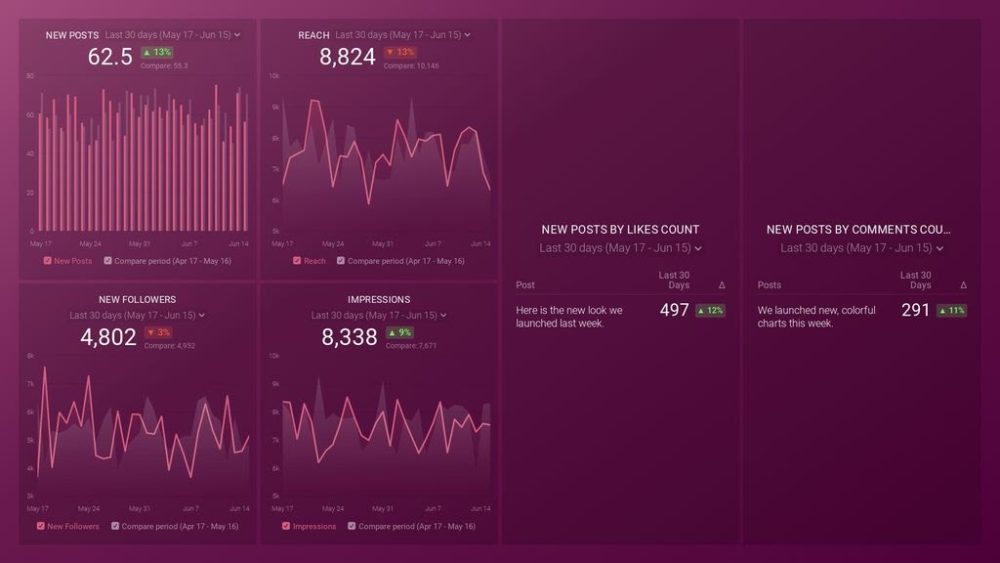The image size is (1000, 563).
Task: Click the delta column header in likes table
Action: (x=722, y=285)
